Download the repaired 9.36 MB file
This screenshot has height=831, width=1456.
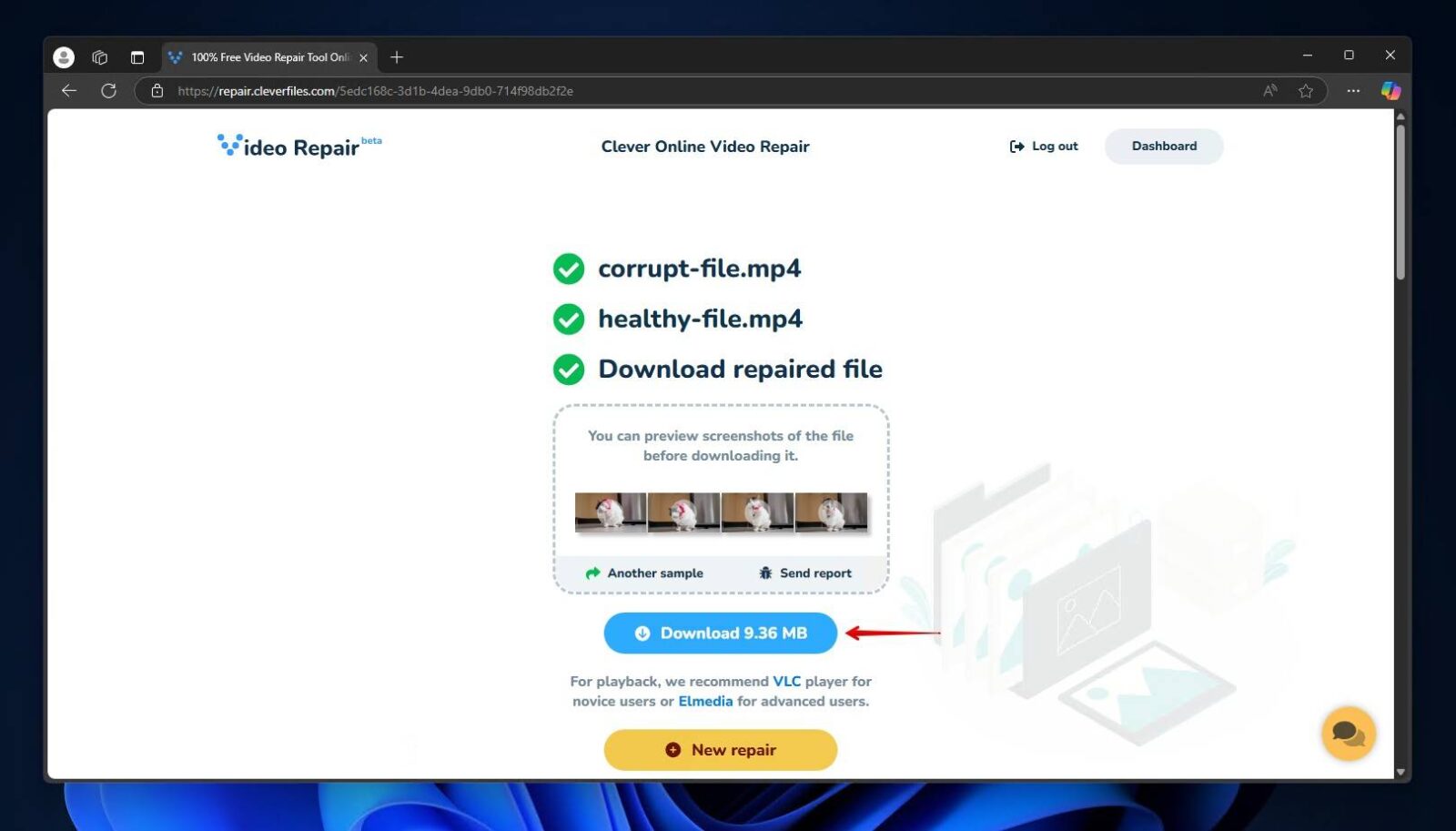[720, 633]
